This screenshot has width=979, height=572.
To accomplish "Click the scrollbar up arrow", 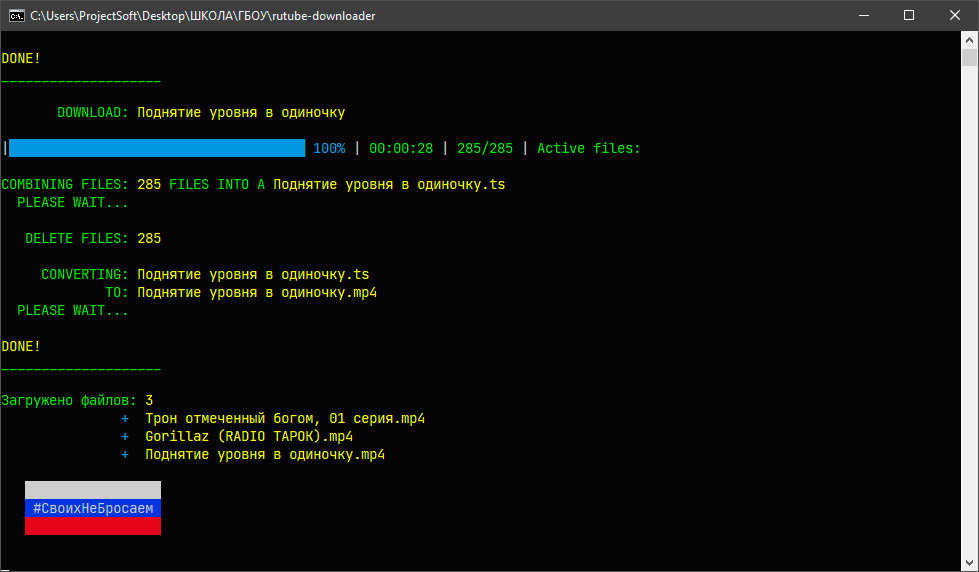I will (x=970, y=39).
